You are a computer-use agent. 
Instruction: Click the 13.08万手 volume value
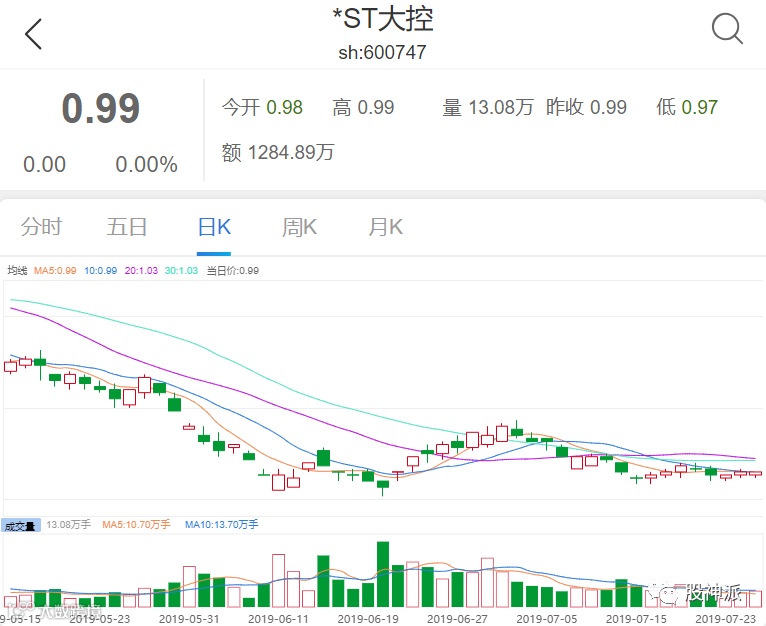(69, 525)
